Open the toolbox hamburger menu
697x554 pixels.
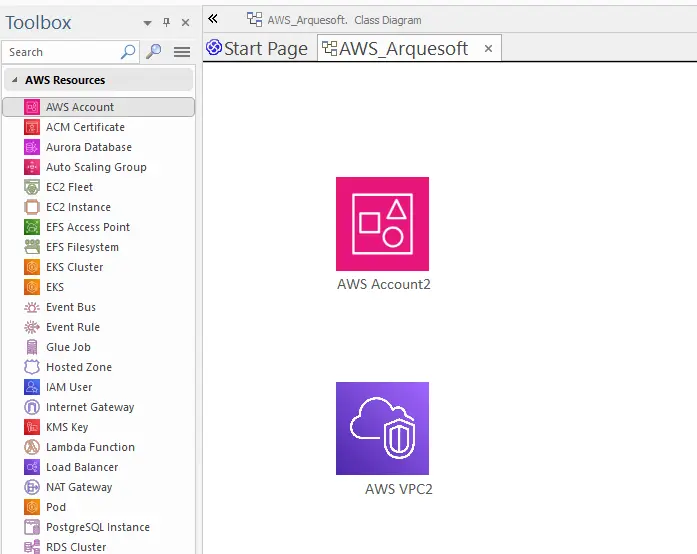click(x=182, y=52)
